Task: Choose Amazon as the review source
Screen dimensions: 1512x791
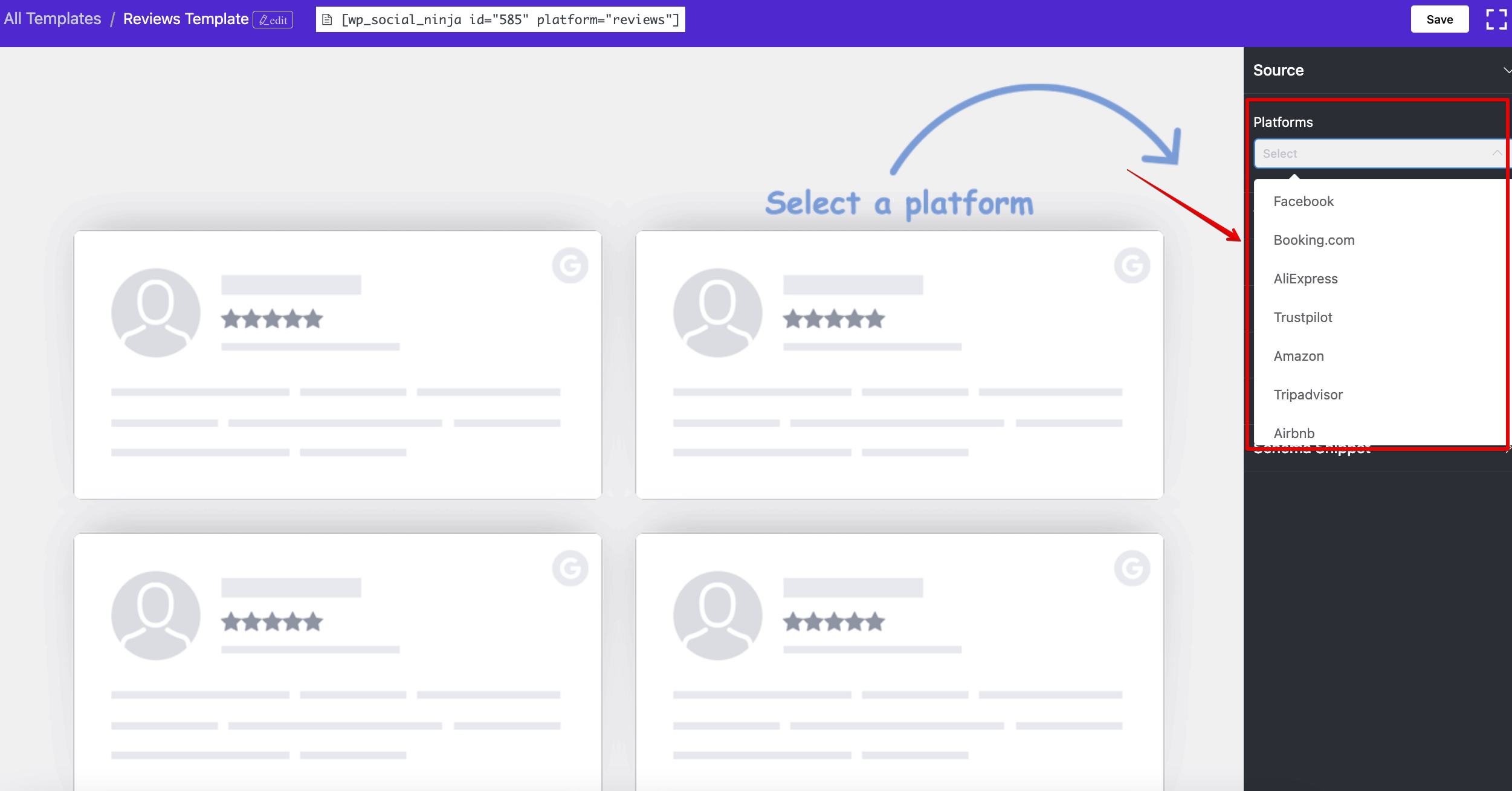Action: point(1298,356)
